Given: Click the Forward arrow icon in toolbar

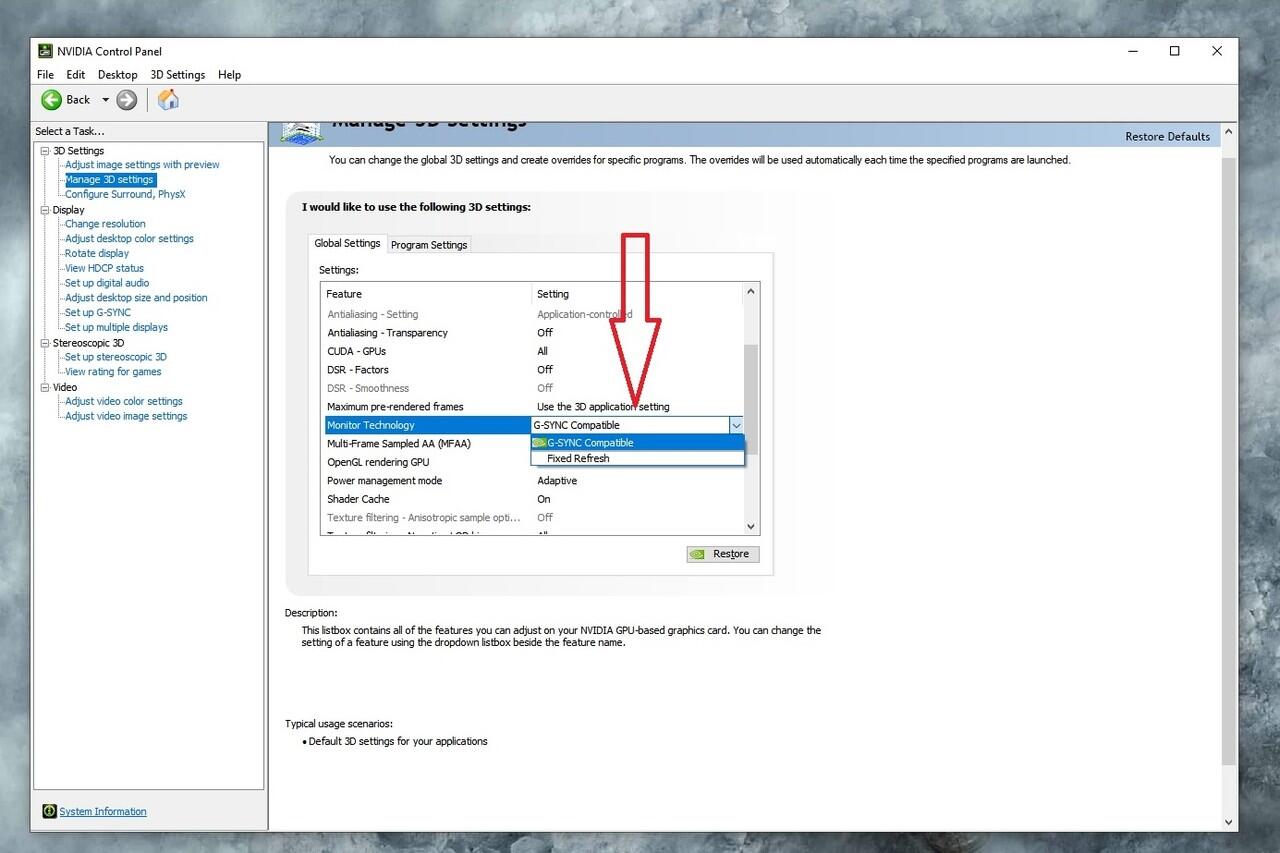Looking at the screenshot, I should point(126,100).
